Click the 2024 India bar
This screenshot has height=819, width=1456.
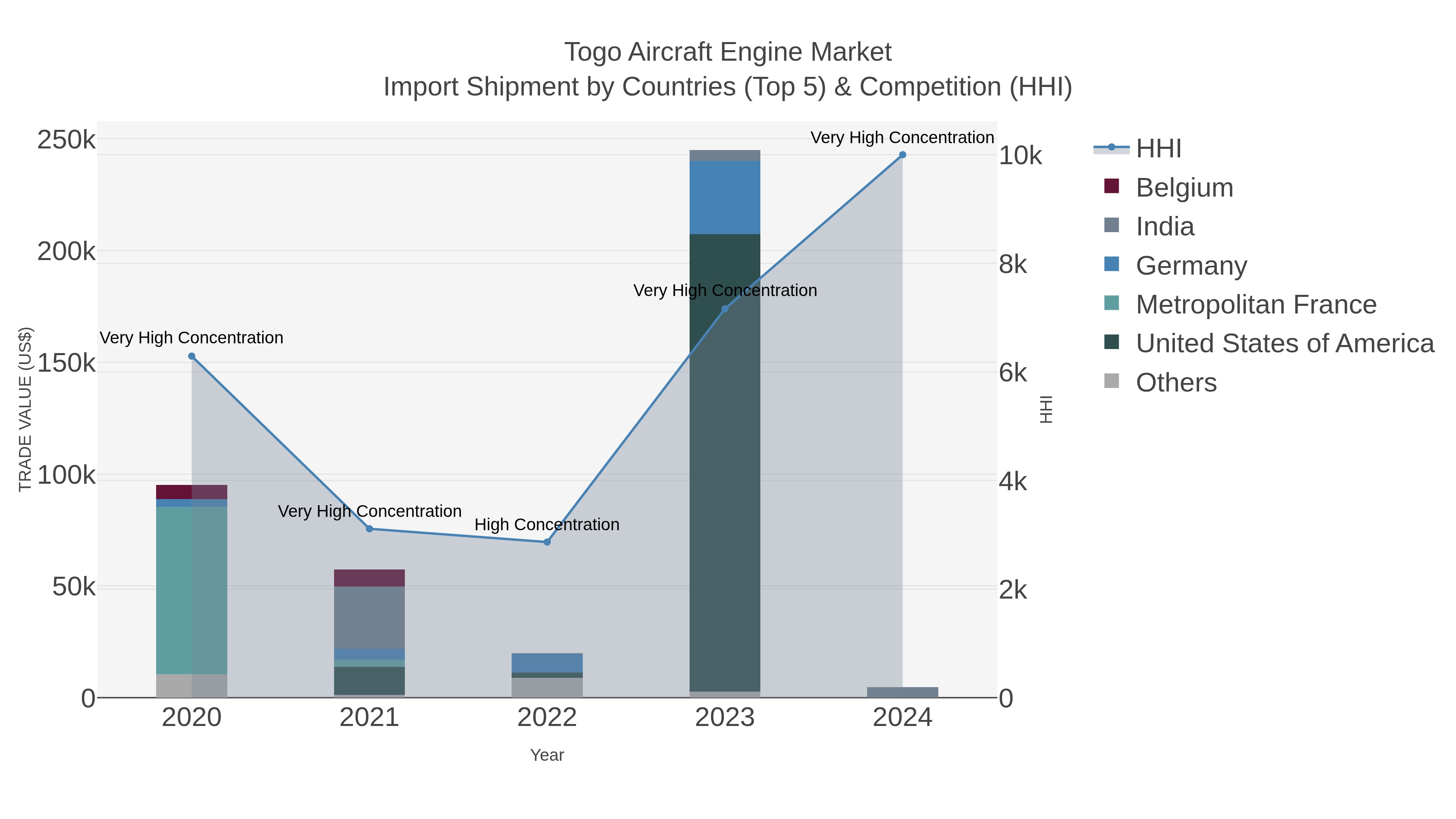pos(903,692)
